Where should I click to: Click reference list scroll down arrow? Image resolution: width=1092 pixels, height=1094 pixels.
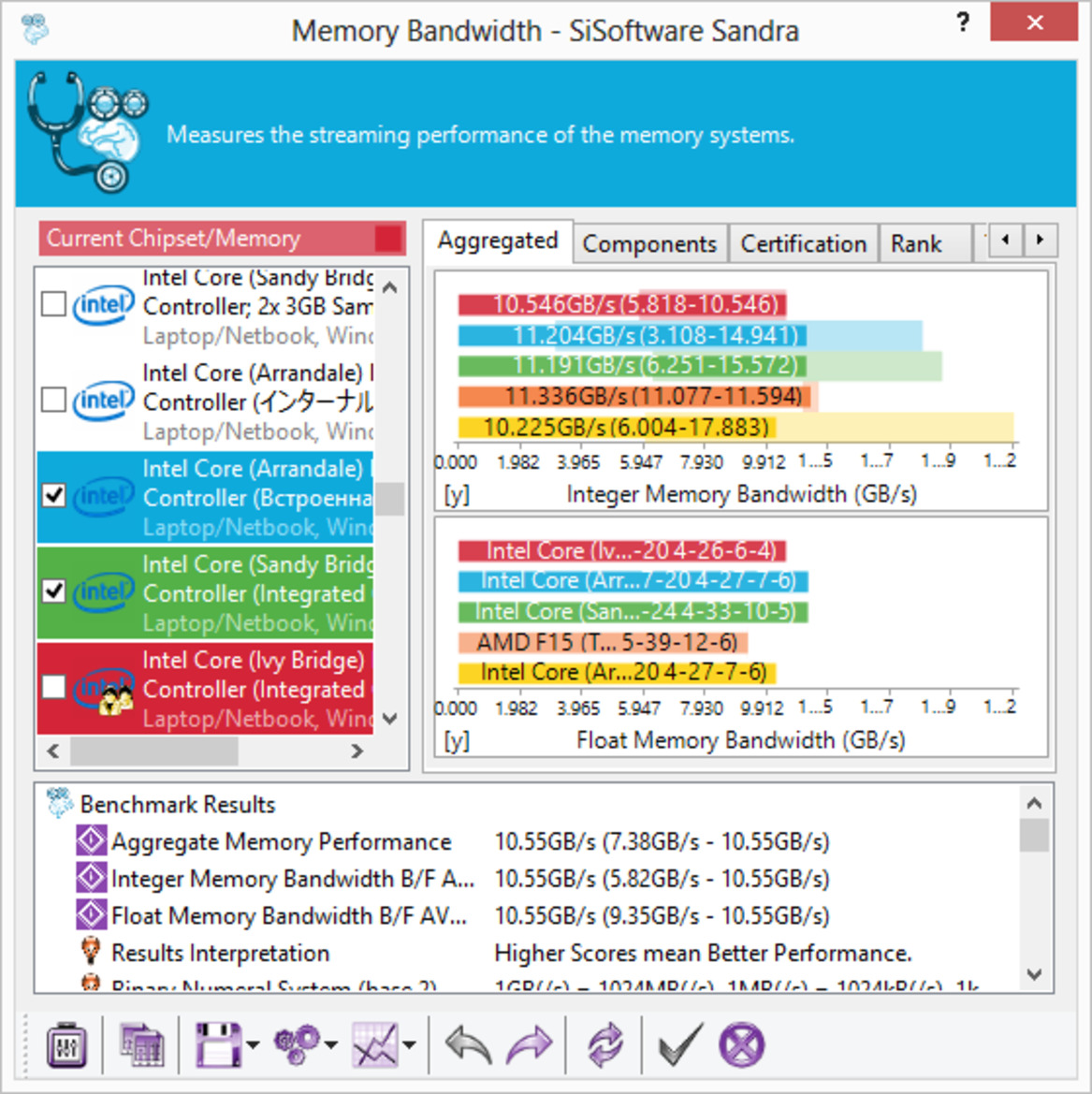(391, 718)
